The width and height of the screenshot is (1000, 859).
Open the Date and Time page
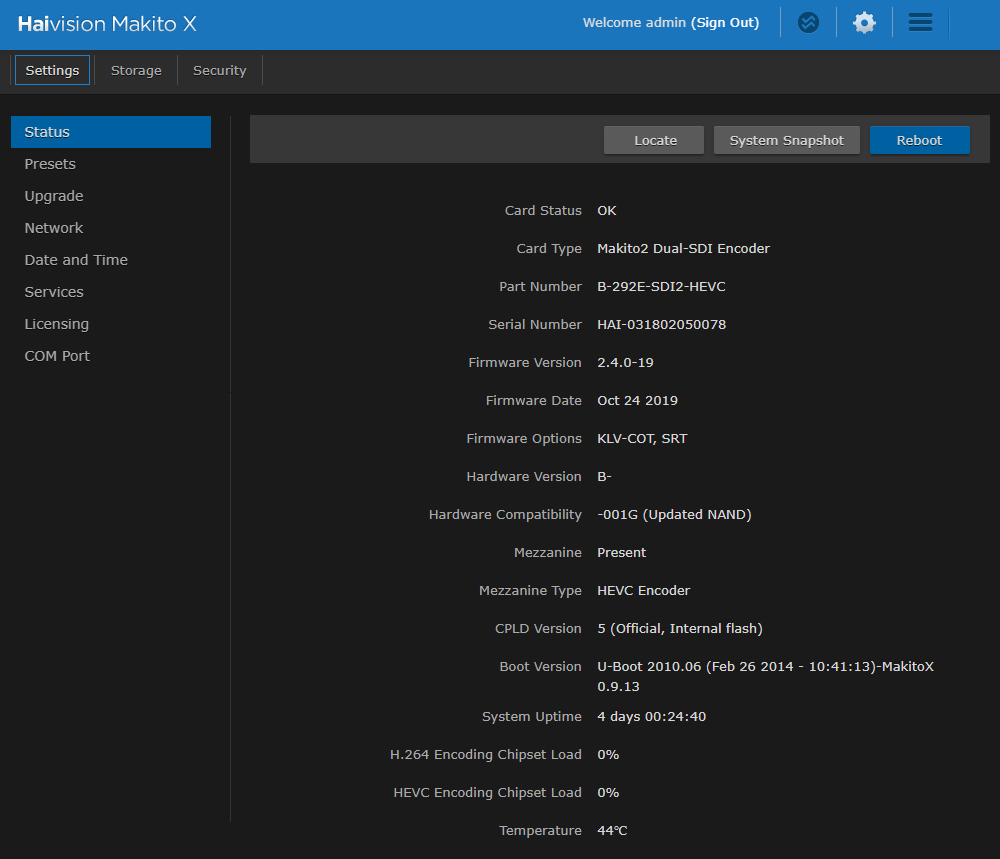click(x=75, y=259)
